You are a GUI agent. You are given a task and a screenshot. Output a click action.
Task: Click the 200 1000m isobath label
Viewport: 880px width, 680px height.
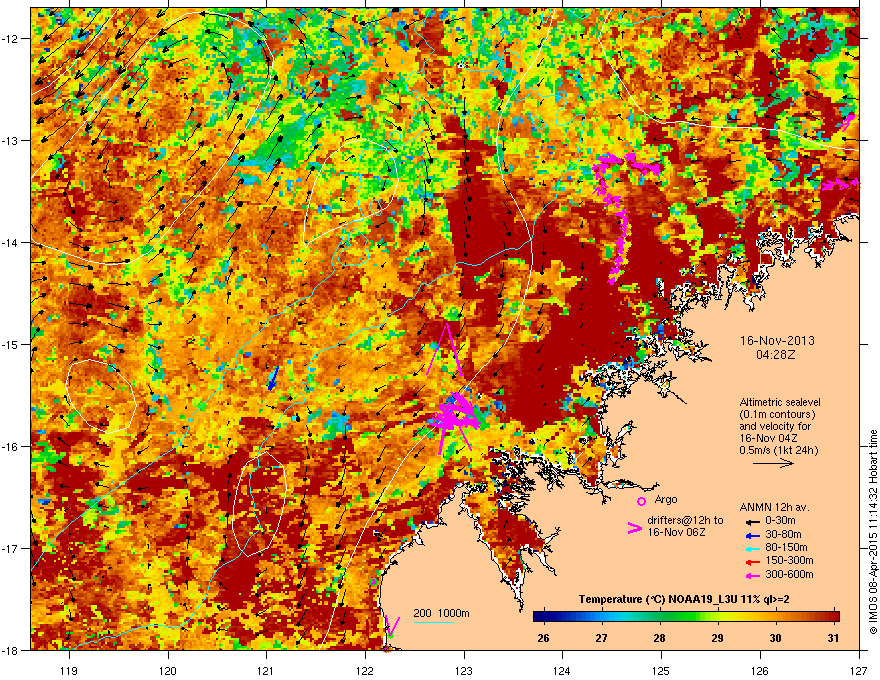pos(441,613)
